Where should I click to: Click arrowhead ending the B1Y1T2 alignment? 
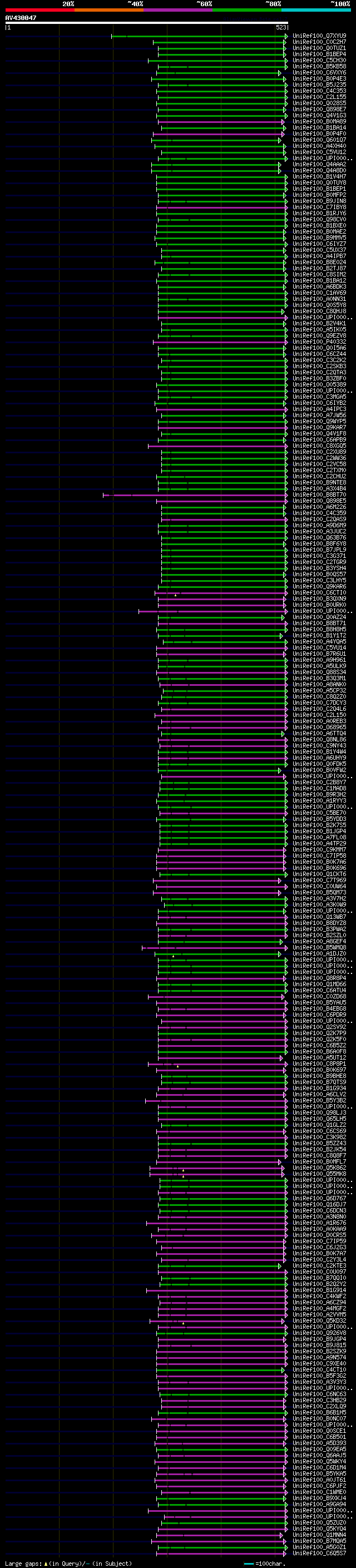coord(281,635)
